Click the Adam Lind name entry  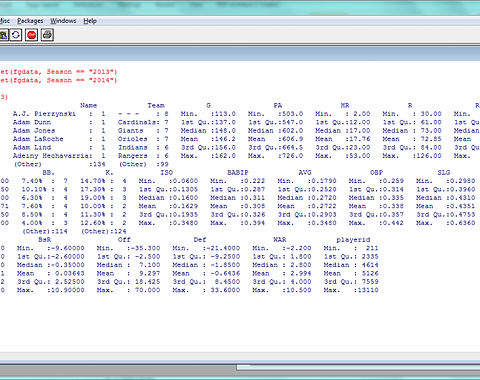pos(32,147)
